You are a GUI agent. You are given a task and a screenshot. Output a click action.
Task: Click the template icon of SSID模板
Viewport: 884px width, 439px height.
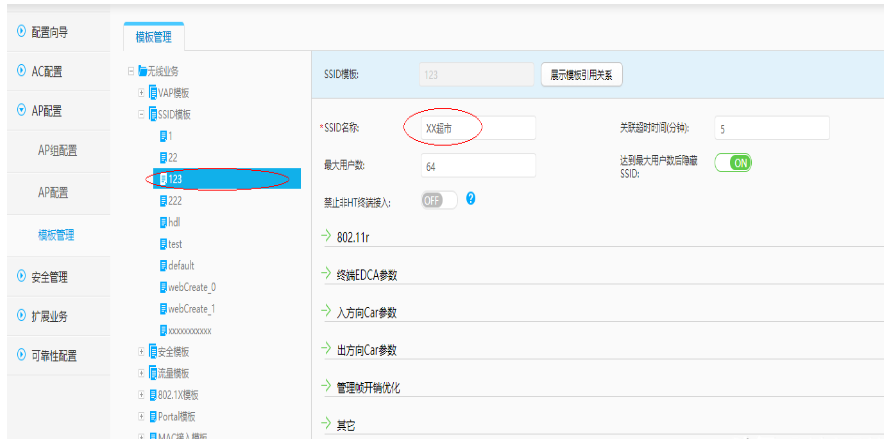(153, 114)
